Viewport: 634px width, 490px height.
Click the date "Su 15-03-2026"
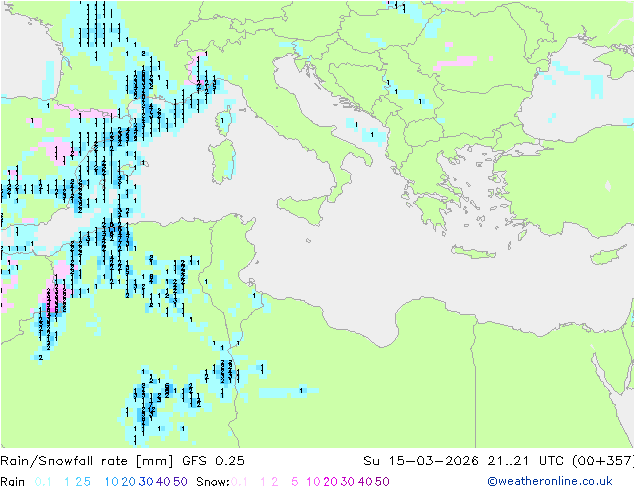click(x=421, y=461)
